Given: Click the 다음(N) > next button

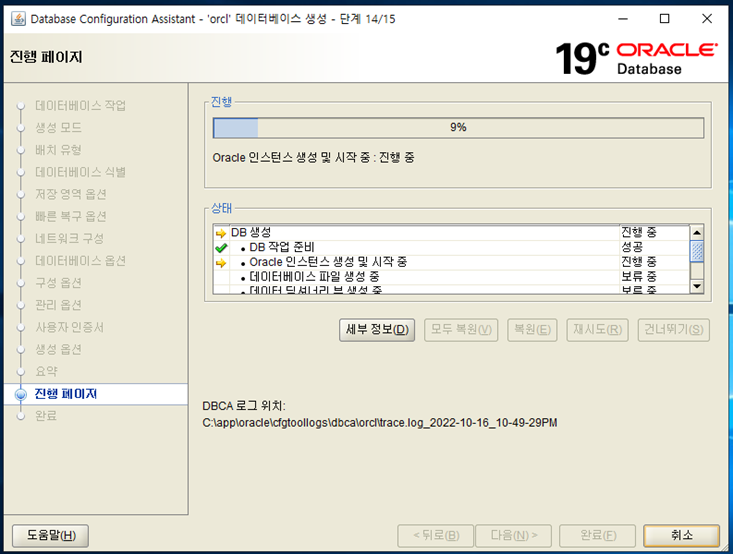Looking at the screenshot, I should (x=514, y=535).
